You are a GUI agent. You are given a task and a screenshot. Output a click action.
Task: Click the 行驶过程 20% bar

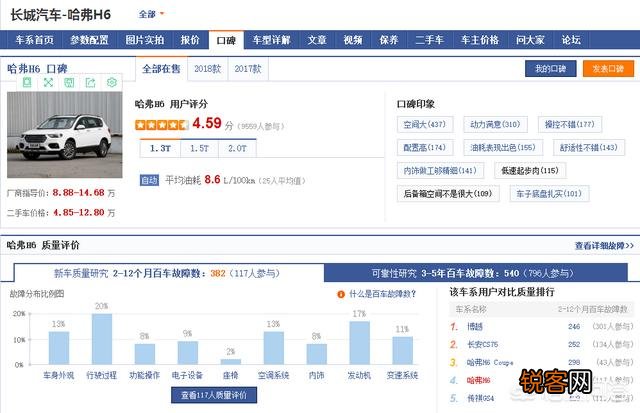102,338
